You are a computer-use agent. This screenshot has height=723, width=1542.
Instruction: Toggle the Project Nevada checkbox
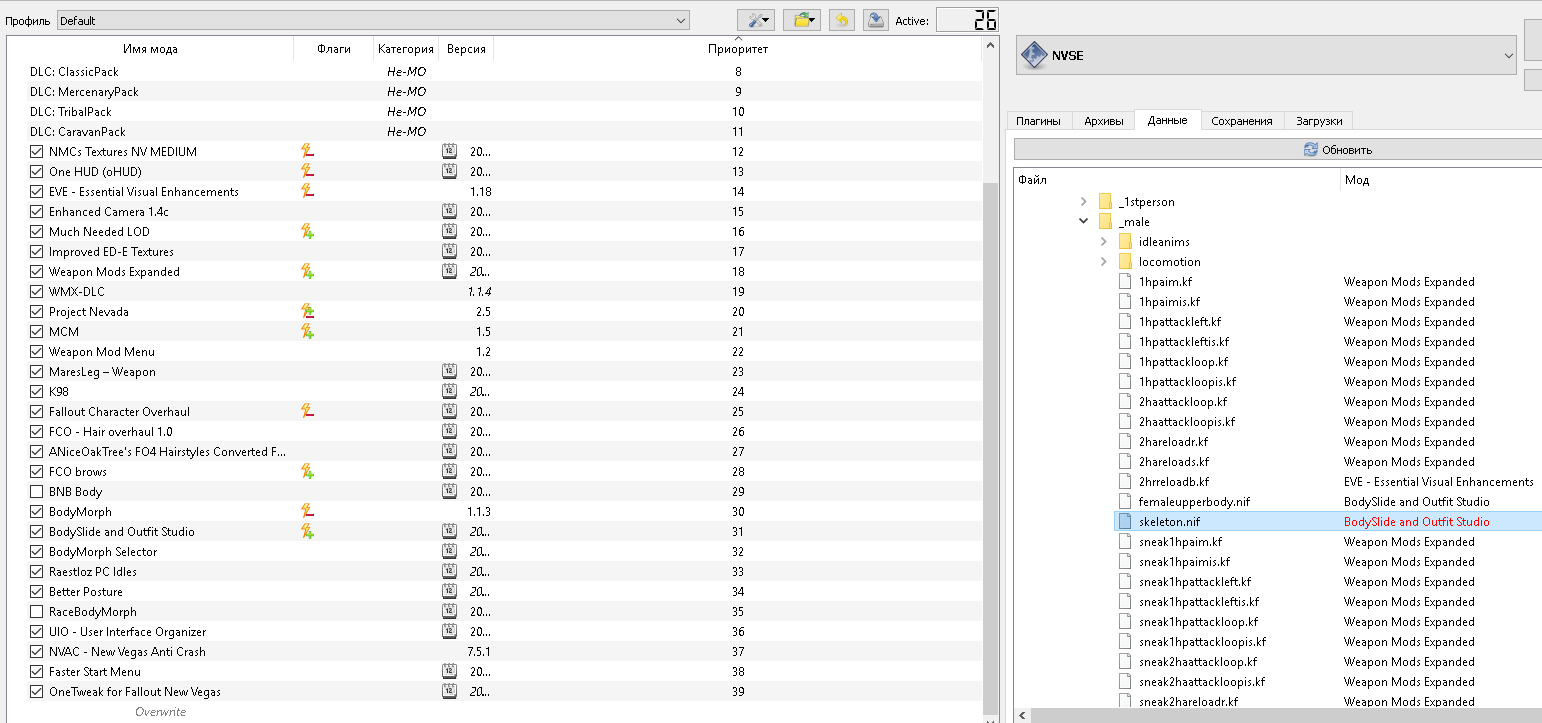[37, 312]
